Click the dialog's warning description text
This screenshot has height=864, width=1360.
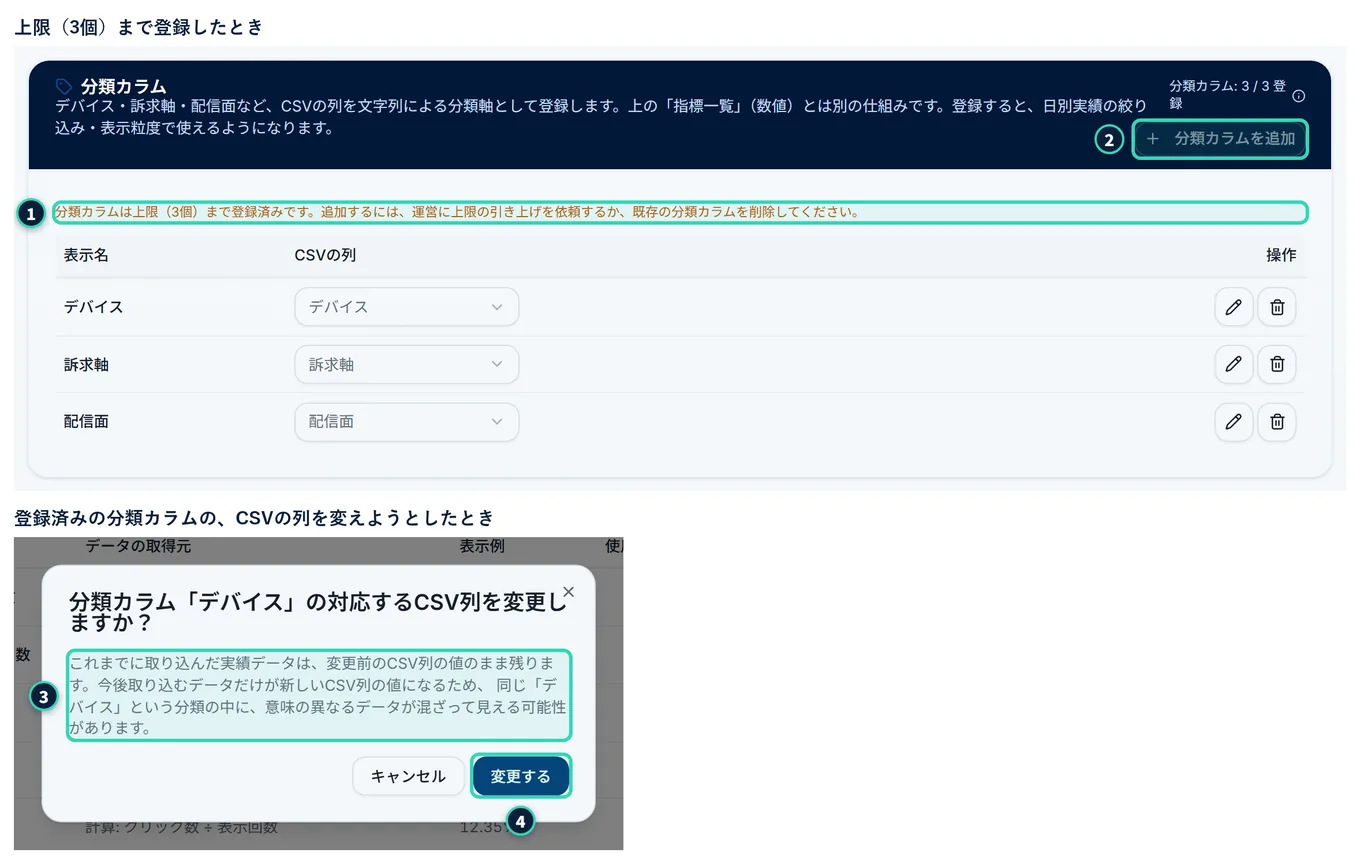(319, 695)
